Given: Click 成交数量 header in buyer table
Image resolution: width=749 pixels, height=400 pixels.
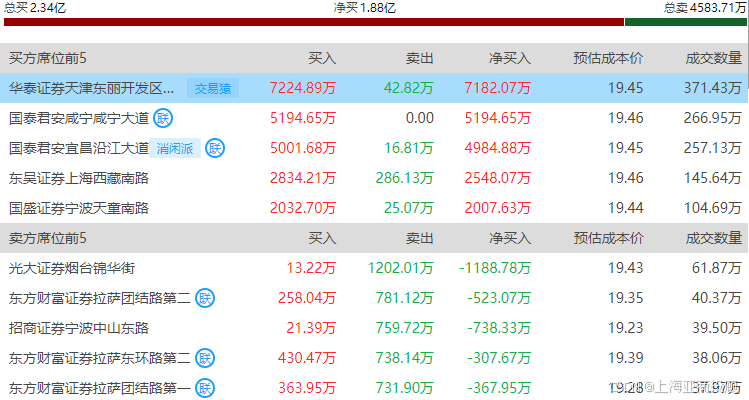Looking at the screenshot, I should coord(713,58).
